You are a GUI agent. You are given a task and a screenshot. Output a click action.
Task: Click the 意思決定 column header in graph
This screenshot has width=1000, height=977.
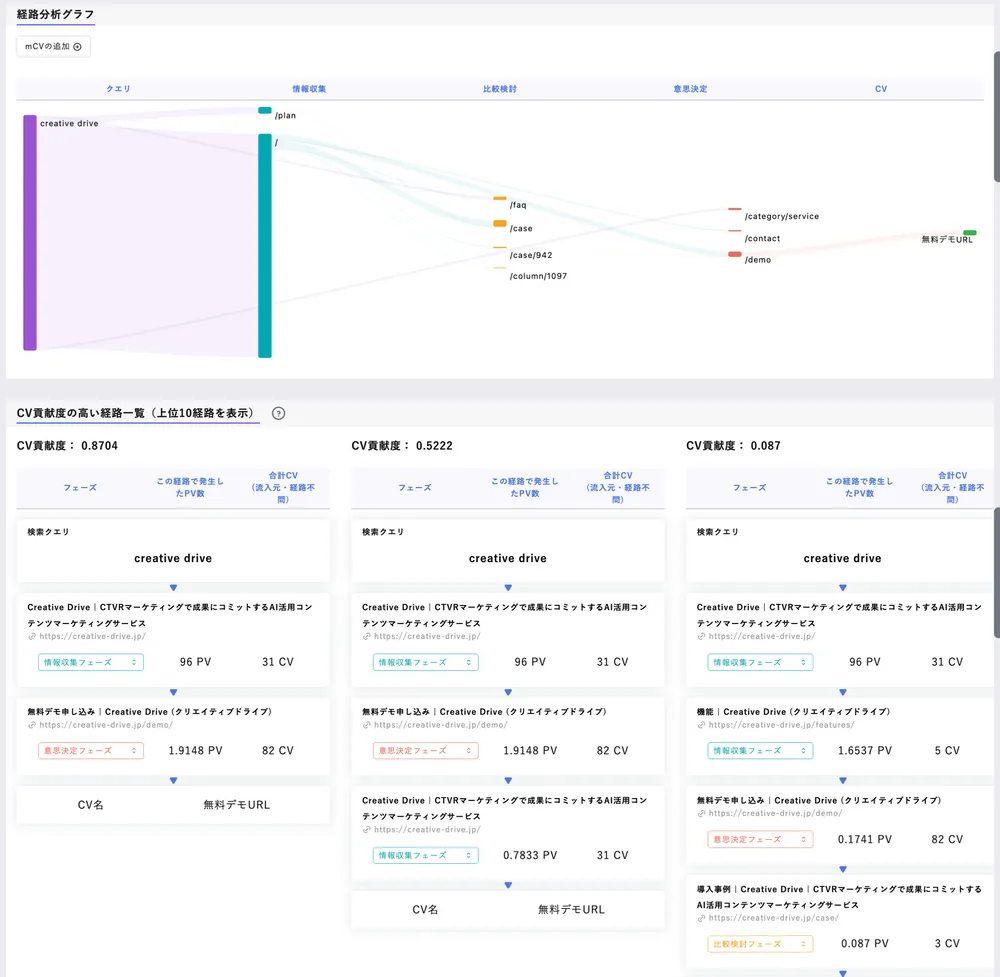690,89
